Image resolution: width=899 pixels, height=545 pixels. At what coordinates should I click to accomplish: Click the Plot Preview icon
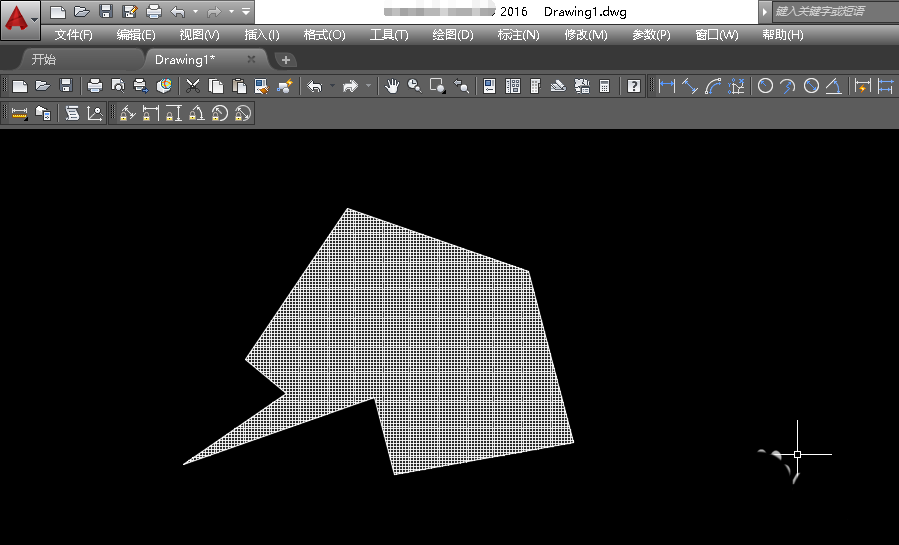point(118,86)
